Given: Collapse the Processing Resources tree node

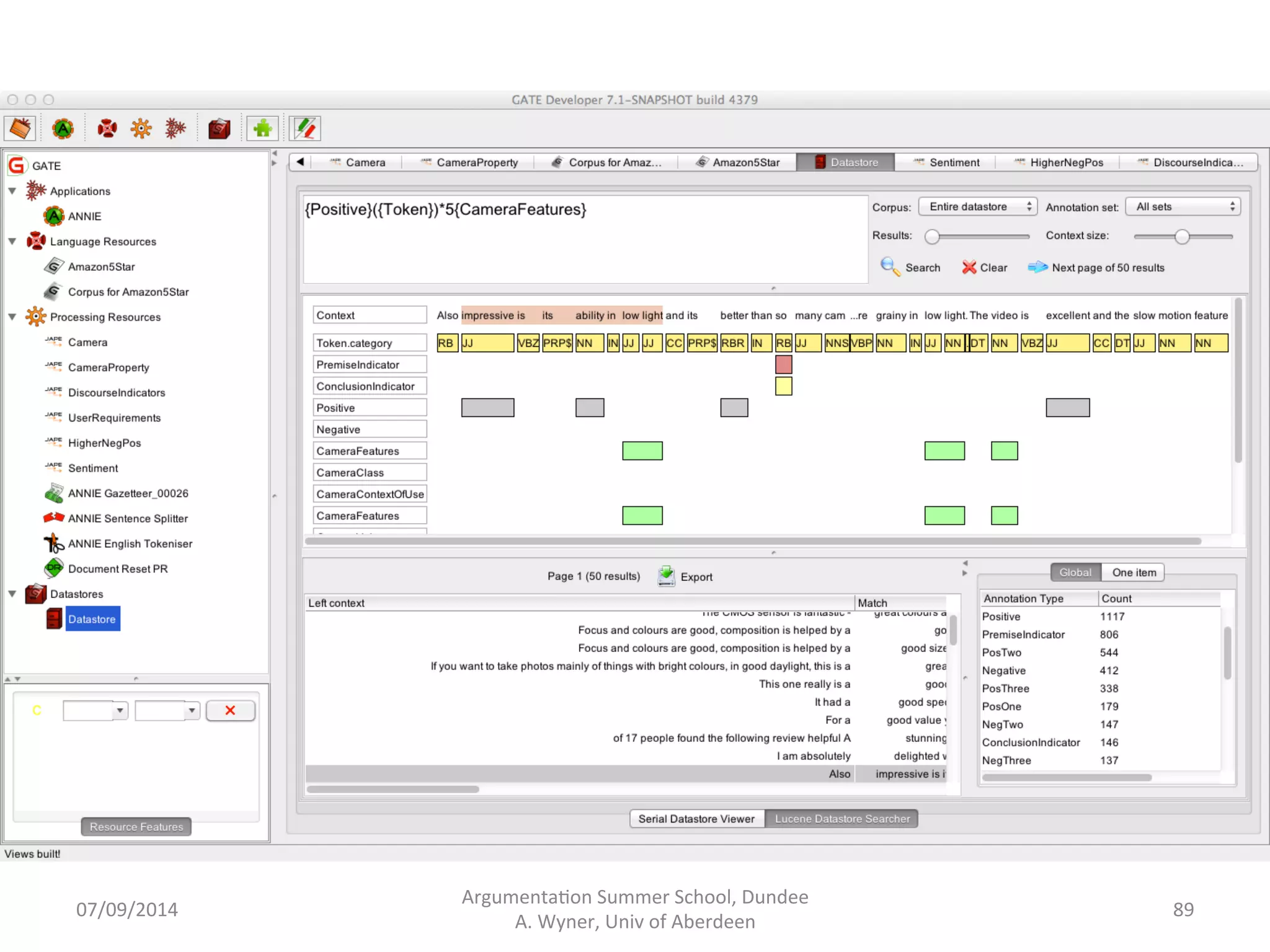Looking at the screenshot, I should coord(12,317).
